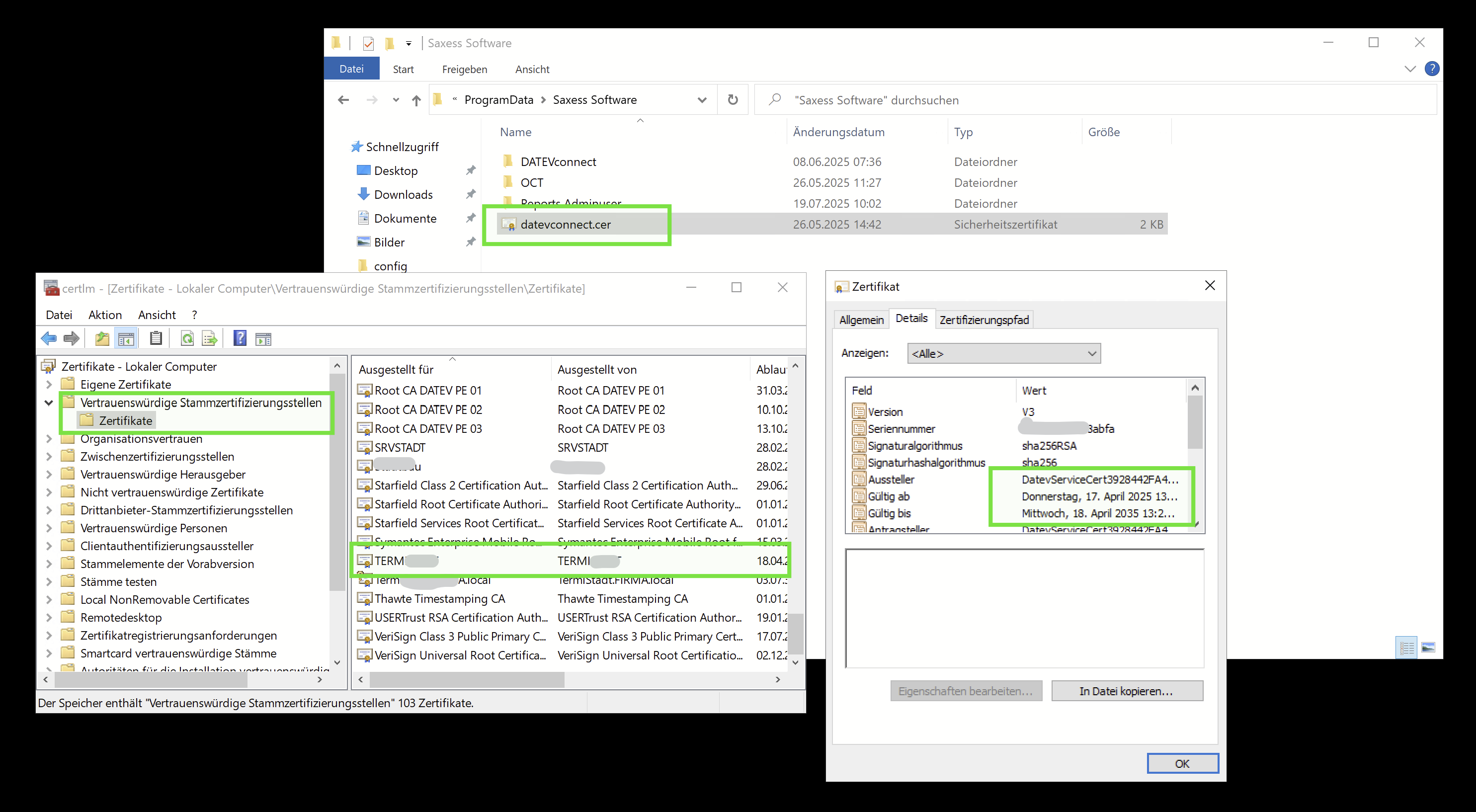Screen dimensions: 1476x812
Task: Open the Aktion menu in certlm
Action: pos(105,315)
